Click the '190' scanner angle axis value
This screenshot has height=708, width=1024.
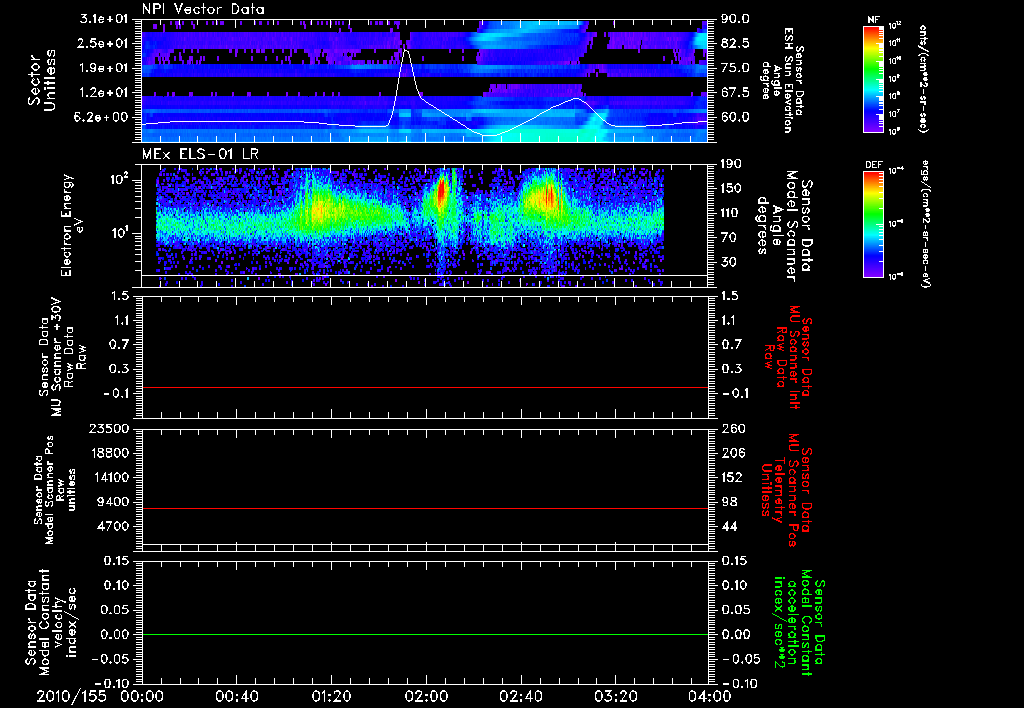732,164
